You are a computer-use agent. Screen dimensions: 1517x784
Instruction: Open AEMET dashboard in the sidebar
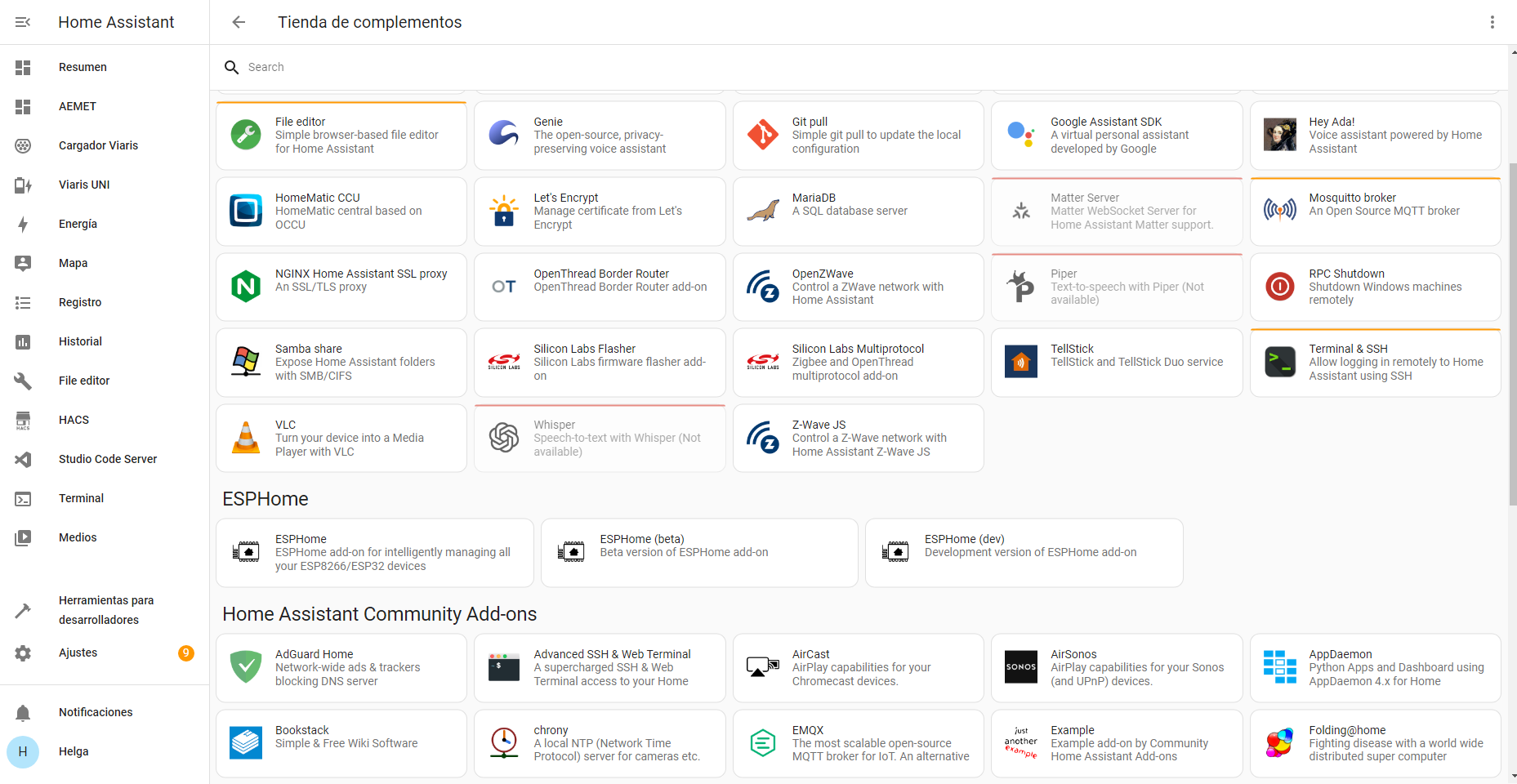coord(105,106)
